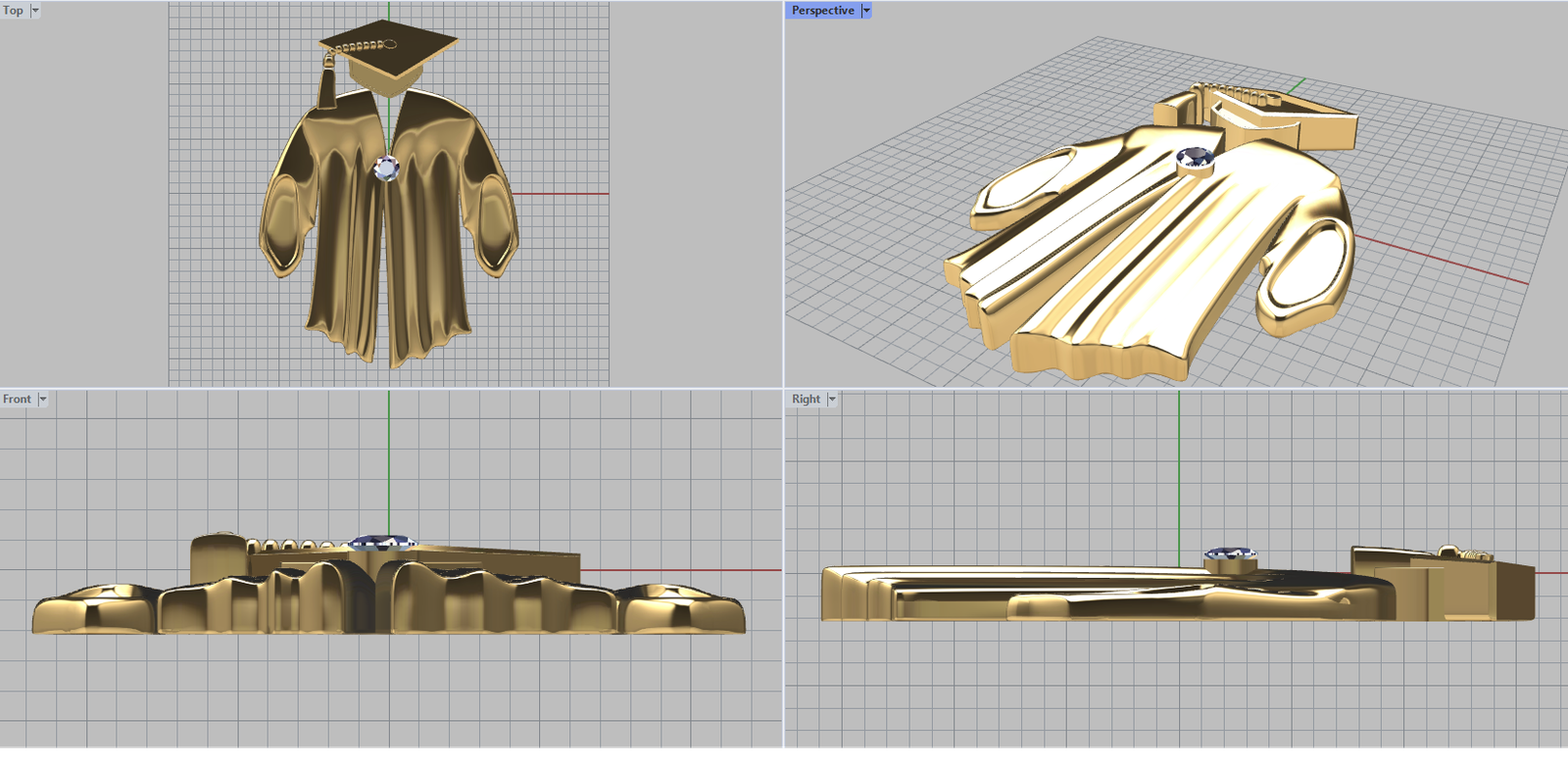The width and height of the screenshot is (1568, 764).
Task: Open the Top viewport dropdown menu arrow
Action: [x=35, y=11]
